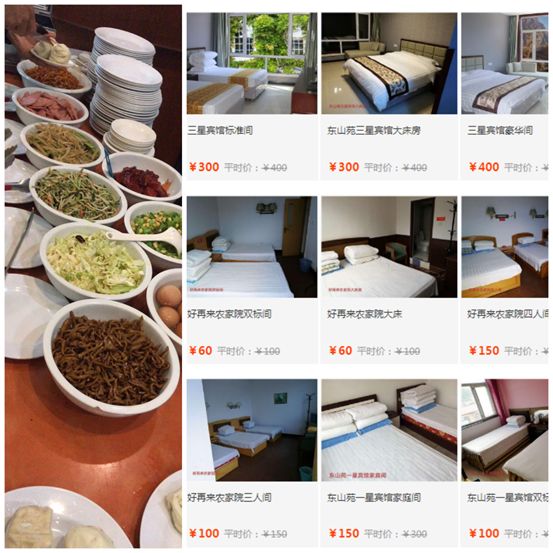Open 好再来农家院三人间 room photo

point(252,430)
